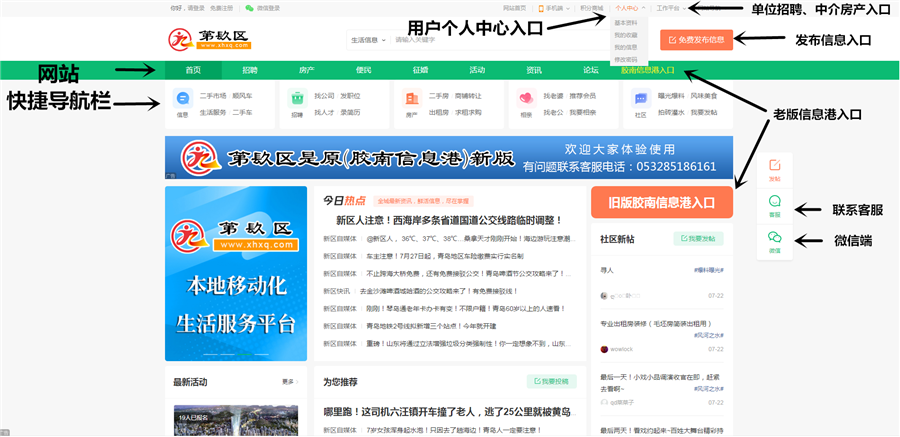900x437 pixels.
Task: Open community post 寻人
Action: 607,269
